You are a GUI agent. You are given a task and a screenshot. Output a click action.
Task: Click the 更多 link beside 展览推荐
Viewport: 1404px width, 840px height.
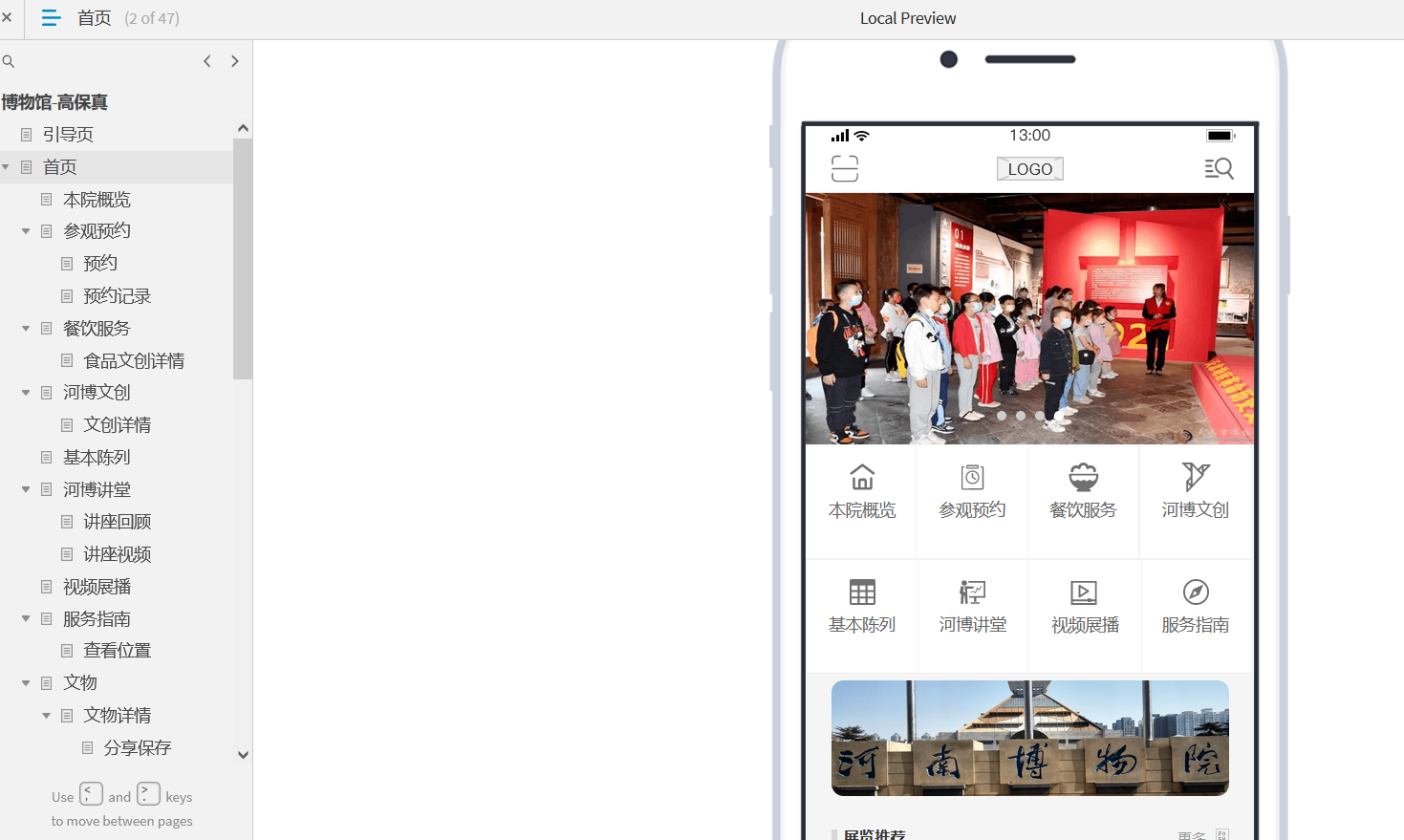pyautogui.click(x=1191, y=835)
